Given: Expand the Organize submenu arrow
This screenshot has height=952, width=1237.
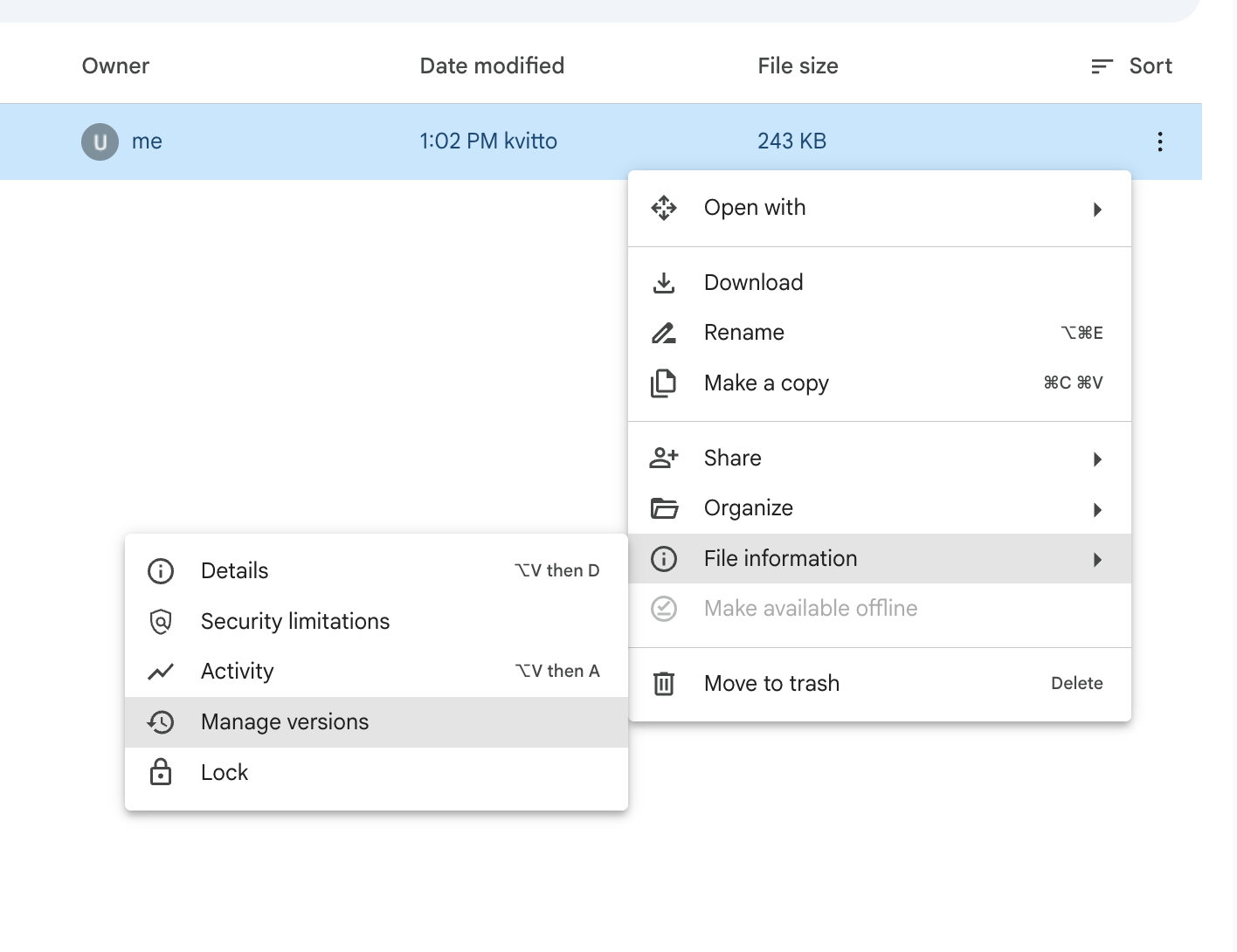Looking at the screenshot, I should [x=1097, y=509].
